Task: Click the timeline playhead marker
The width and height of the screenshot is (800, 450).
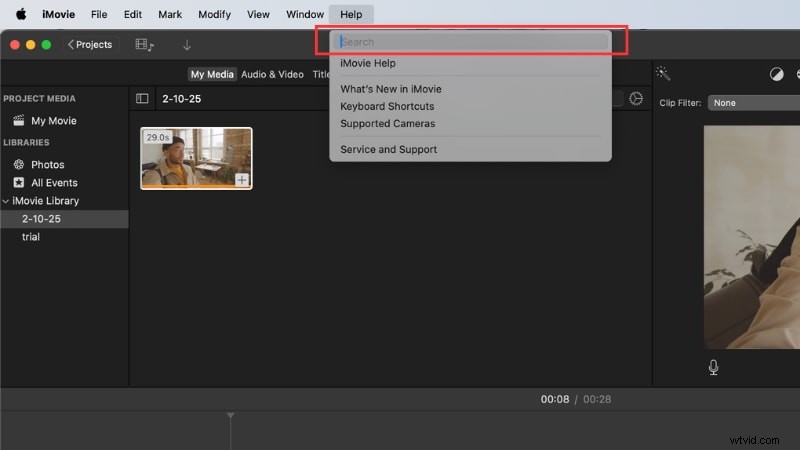Action: point(231,416)
